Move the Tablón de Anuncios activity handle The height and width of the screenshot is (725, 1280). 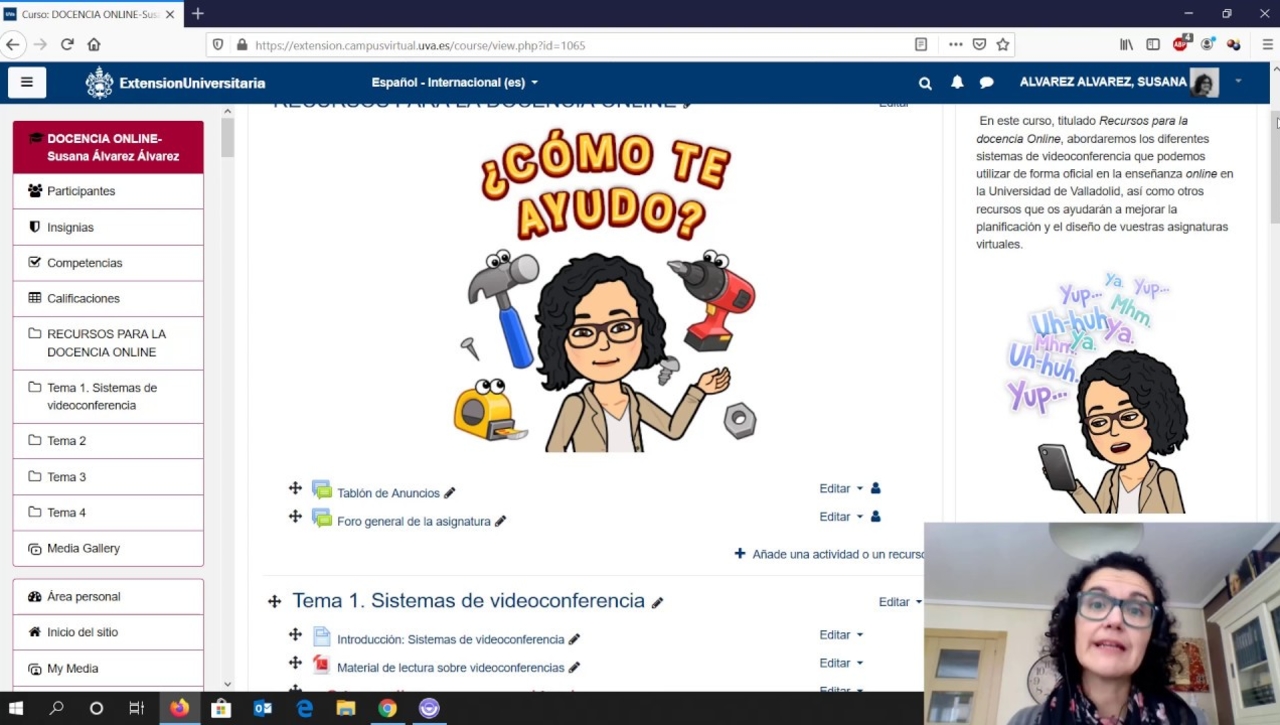pyautogui.click(x=295, y=488)
